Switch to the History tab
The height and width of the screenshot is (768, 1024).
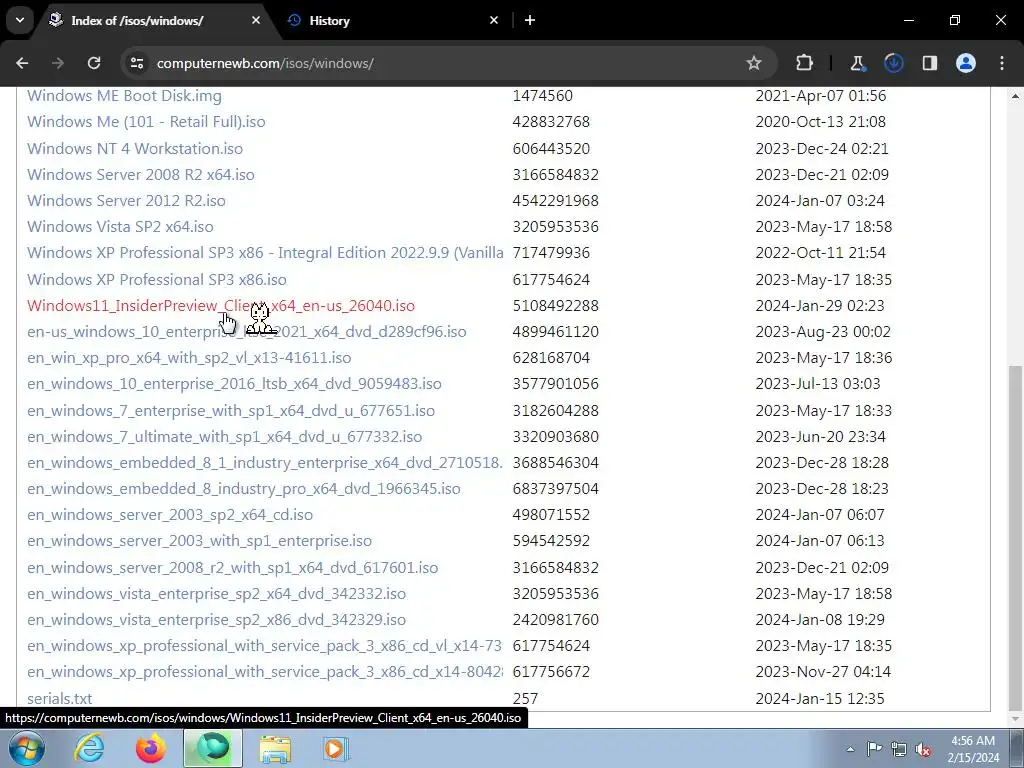point(392,20)
